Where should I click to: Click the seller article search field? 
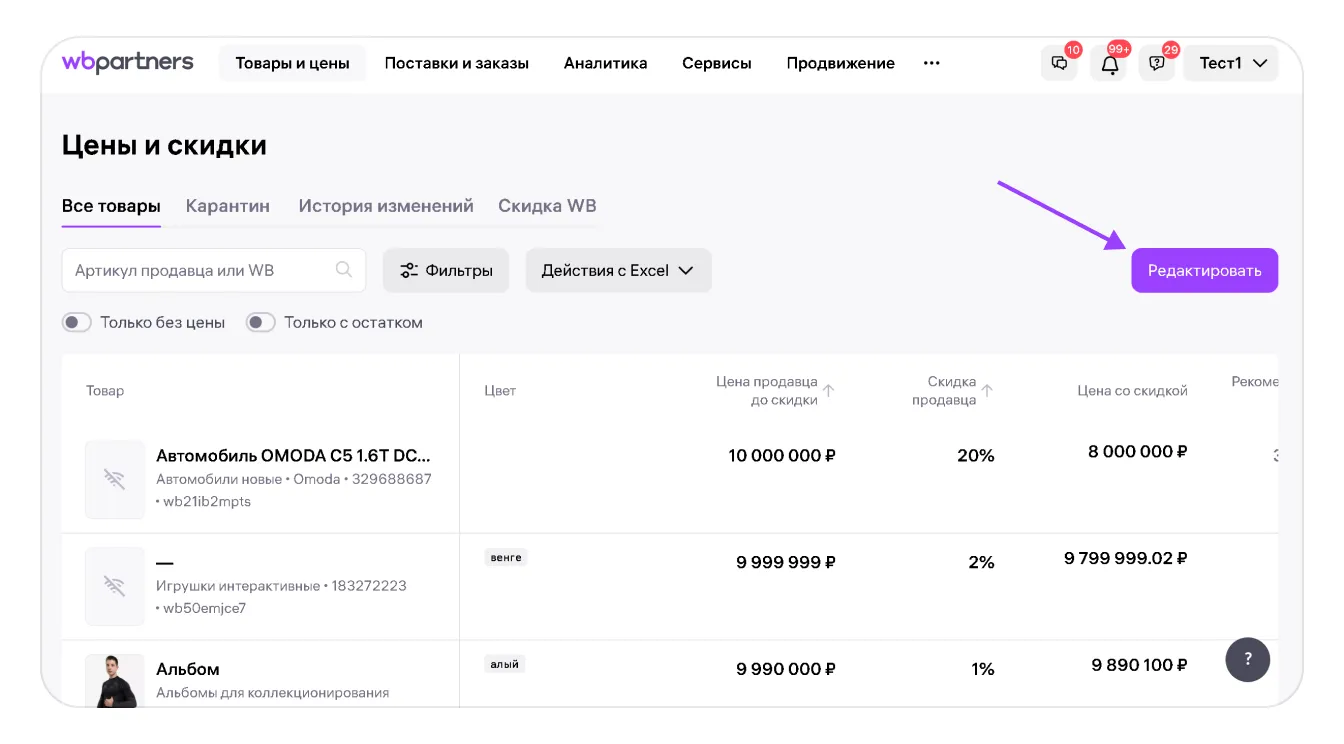(x=200, y=271)
